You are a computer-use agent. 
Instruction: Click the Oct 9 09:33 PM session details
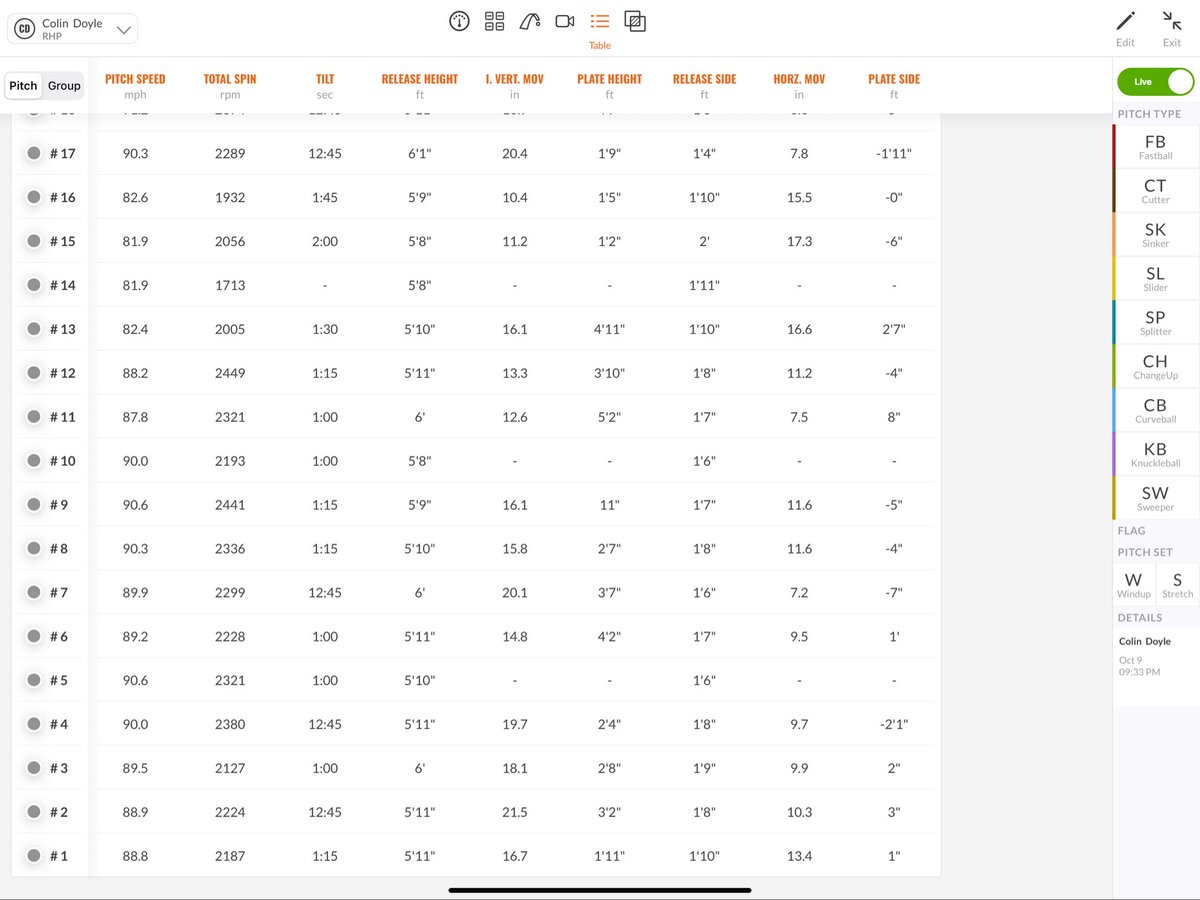pyautogui.click(x=1139, y=666)
